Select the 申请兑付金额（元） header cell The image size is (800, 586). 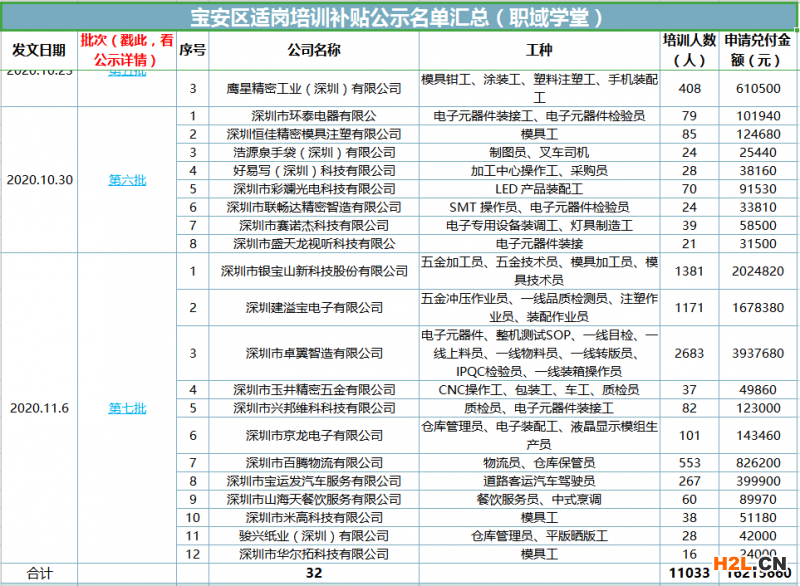click(x=758, y=50)
